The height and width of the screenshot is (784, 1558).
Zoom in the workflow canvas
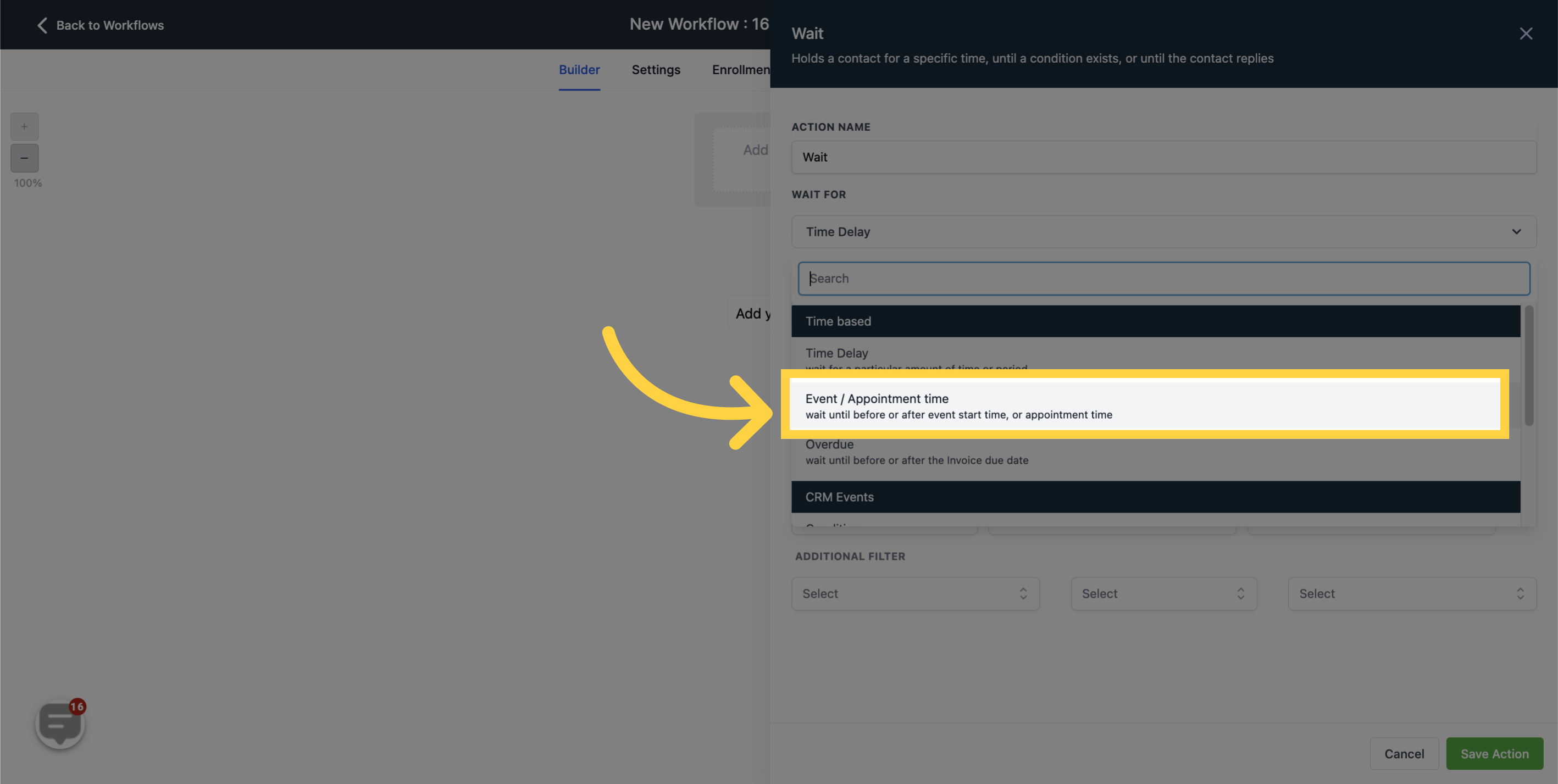coord(24,126)
